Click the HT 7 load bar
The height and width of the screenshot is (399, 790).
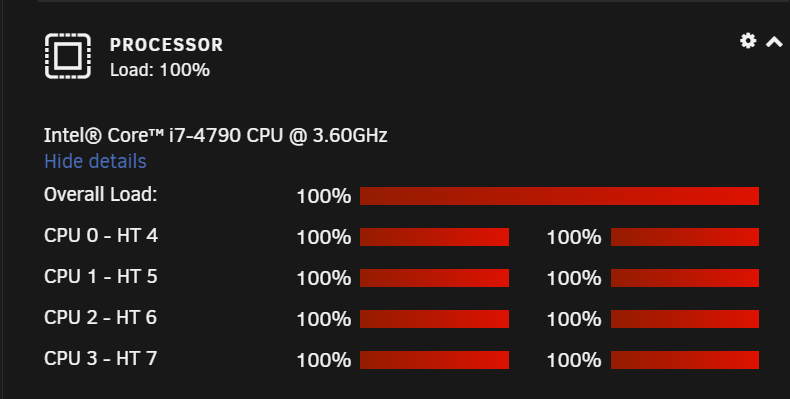685,360
